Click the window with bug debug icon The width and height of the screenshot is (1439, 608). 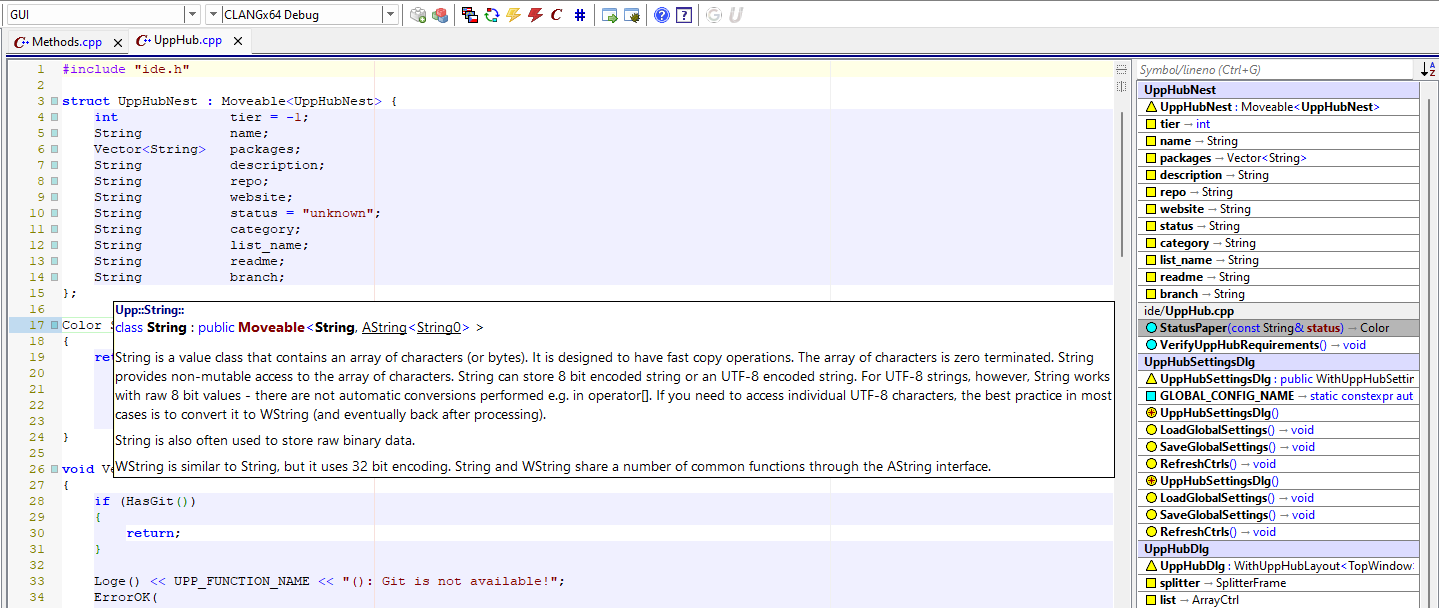coord(632,15)
